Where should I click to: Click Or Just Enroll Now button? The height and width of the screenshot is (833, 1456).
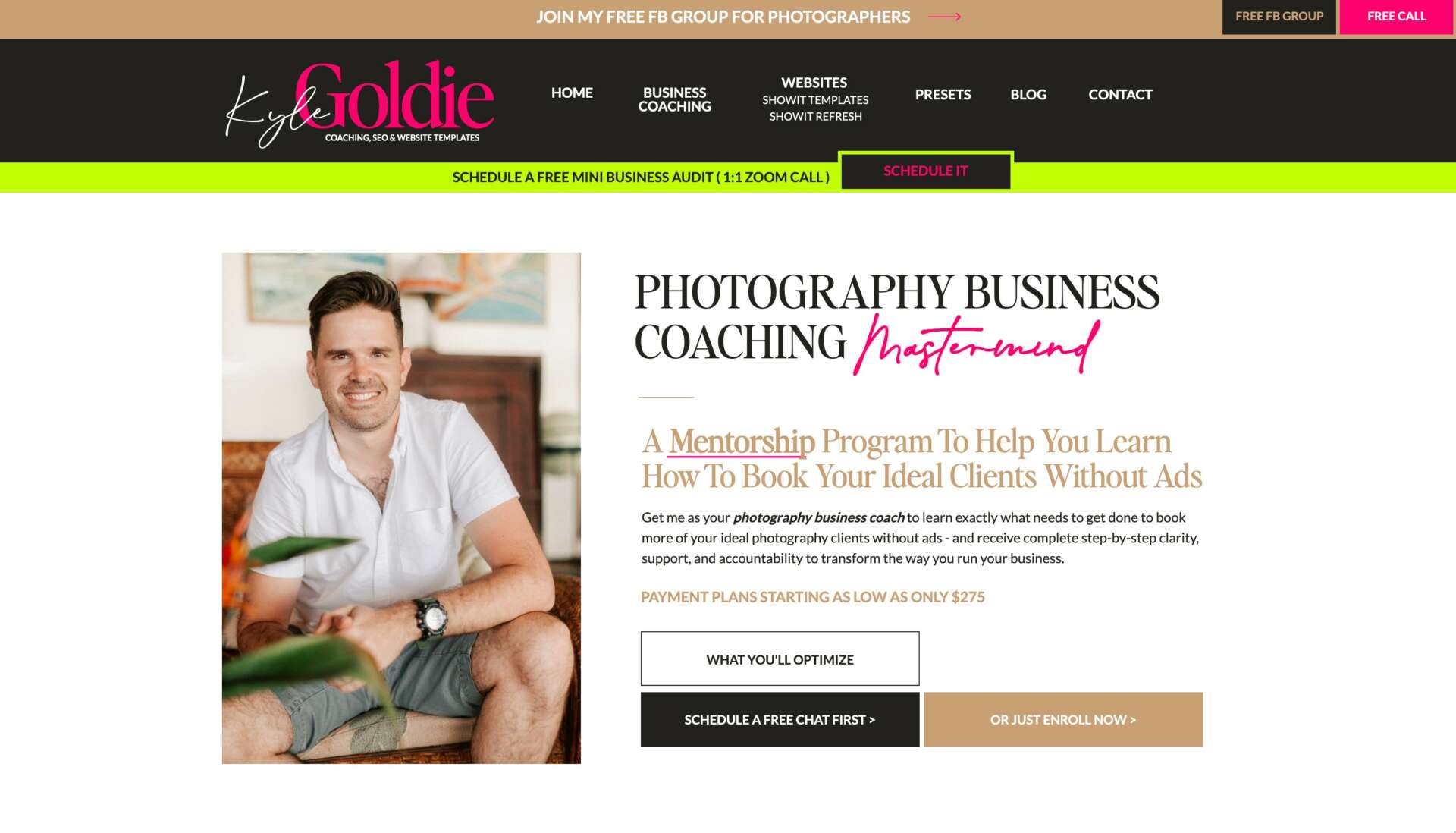[1063, 719]
